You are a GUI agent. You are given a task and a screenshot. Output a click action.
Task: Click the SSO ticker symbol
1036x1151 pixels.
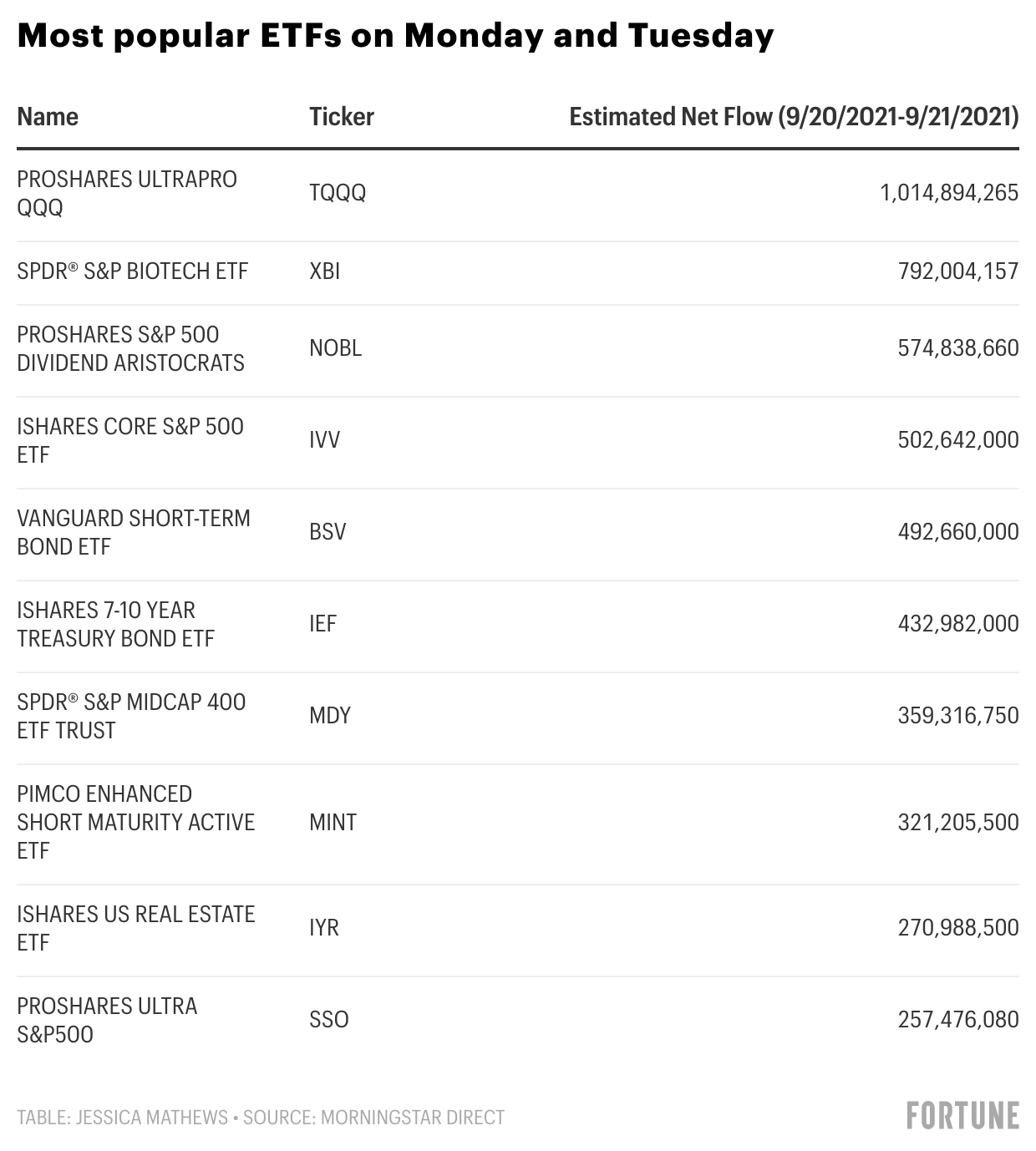[328, 1020]
